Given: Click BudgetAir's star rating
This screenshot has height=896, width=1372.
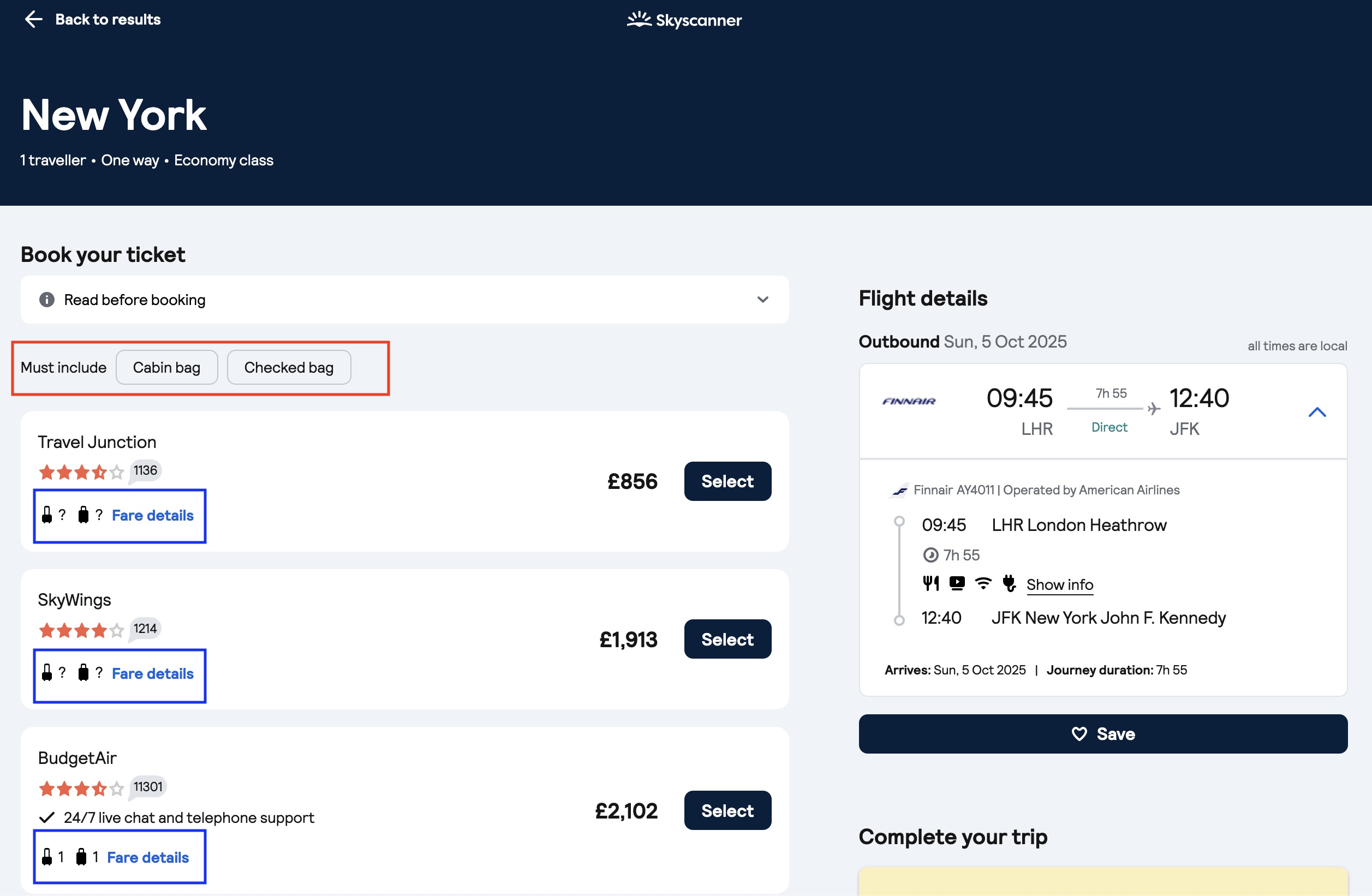Looking at the screenshot, I should (81, 789).
